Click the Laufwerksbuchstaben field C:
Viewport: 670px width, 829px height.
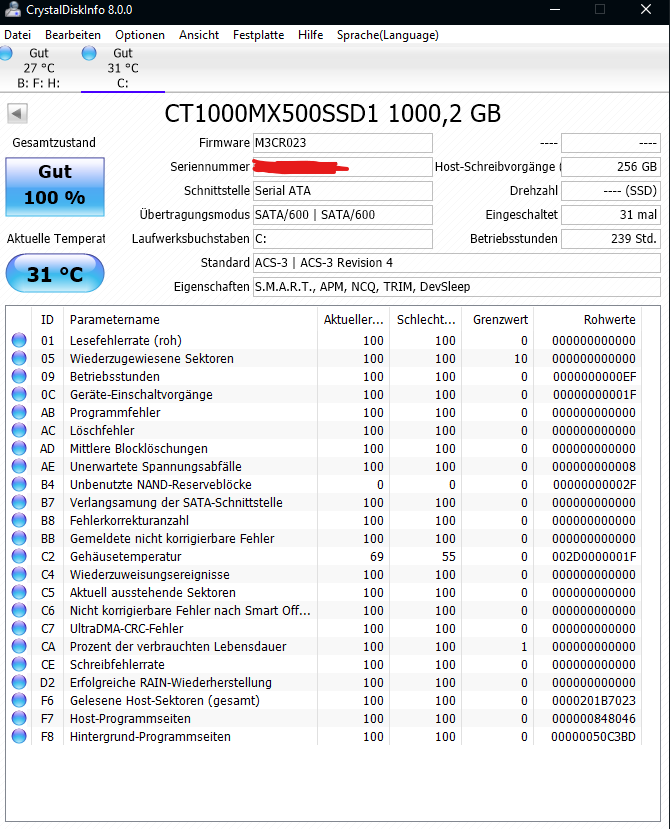(343, 239)
